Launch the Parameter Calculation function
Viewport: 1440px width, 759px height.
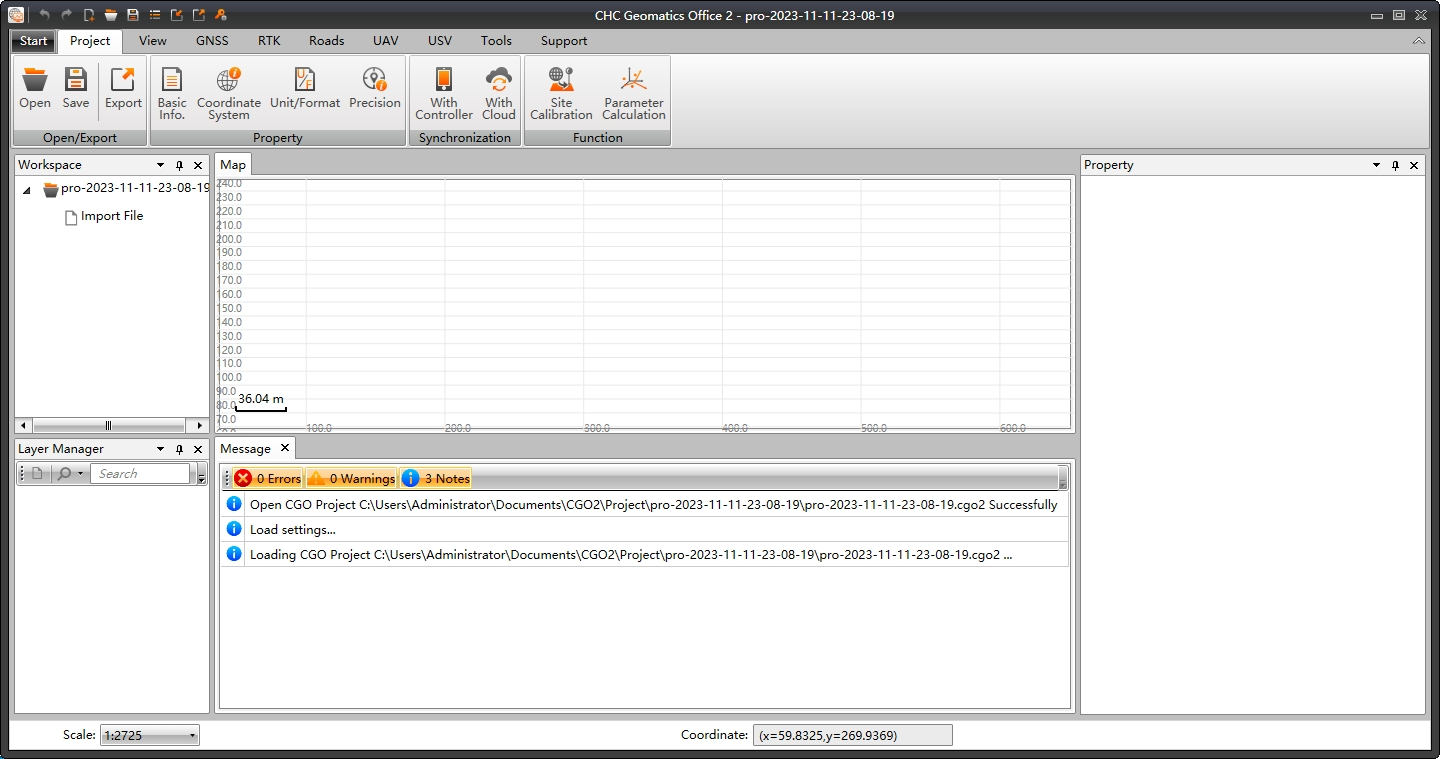(x=634, y=94)
